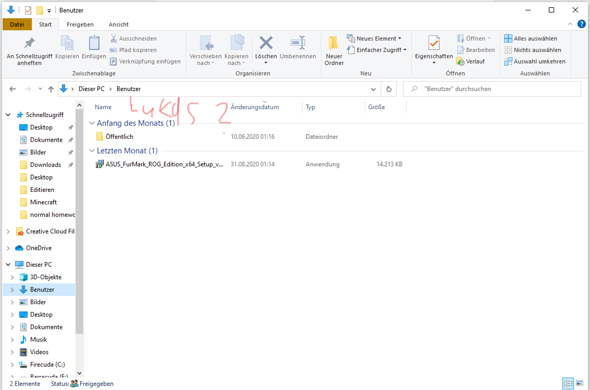Select Benutzer in navigation tree
Viewport: 590px width, 390px height.
point(42,289)
